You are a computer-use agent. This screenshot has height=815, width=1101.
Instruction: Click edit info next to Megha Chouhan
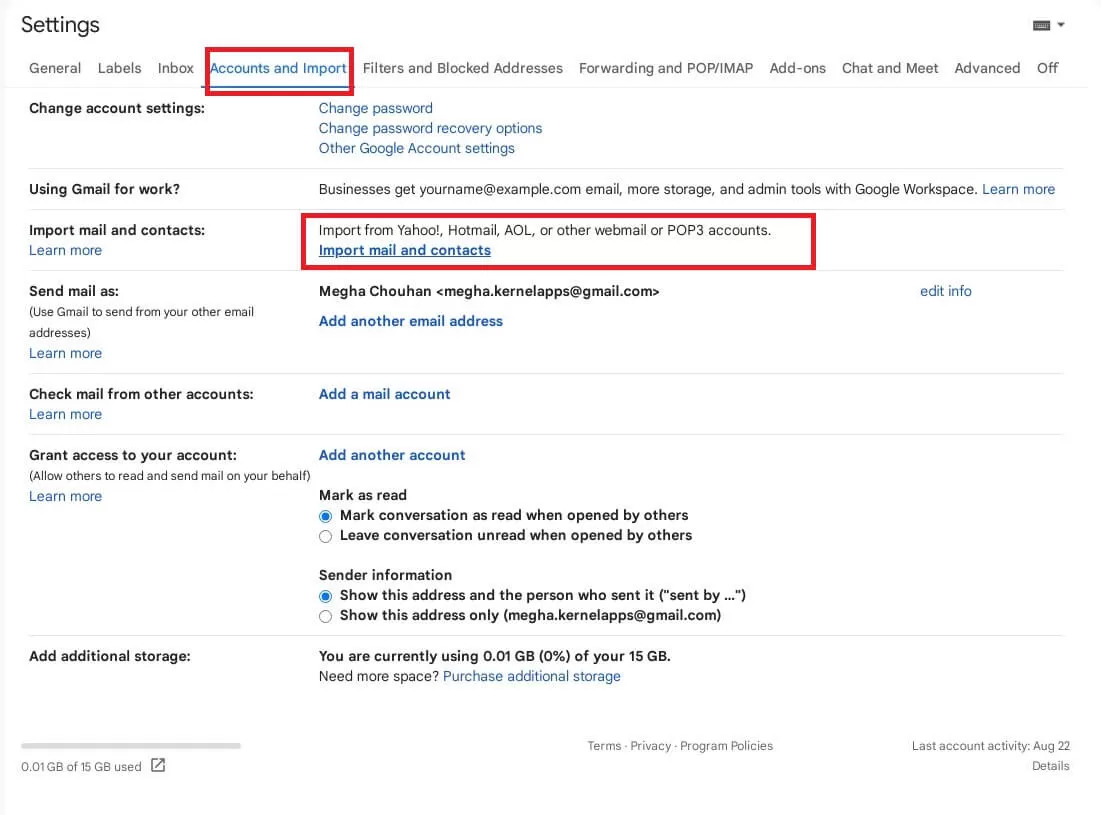click(x=945, y=291)
